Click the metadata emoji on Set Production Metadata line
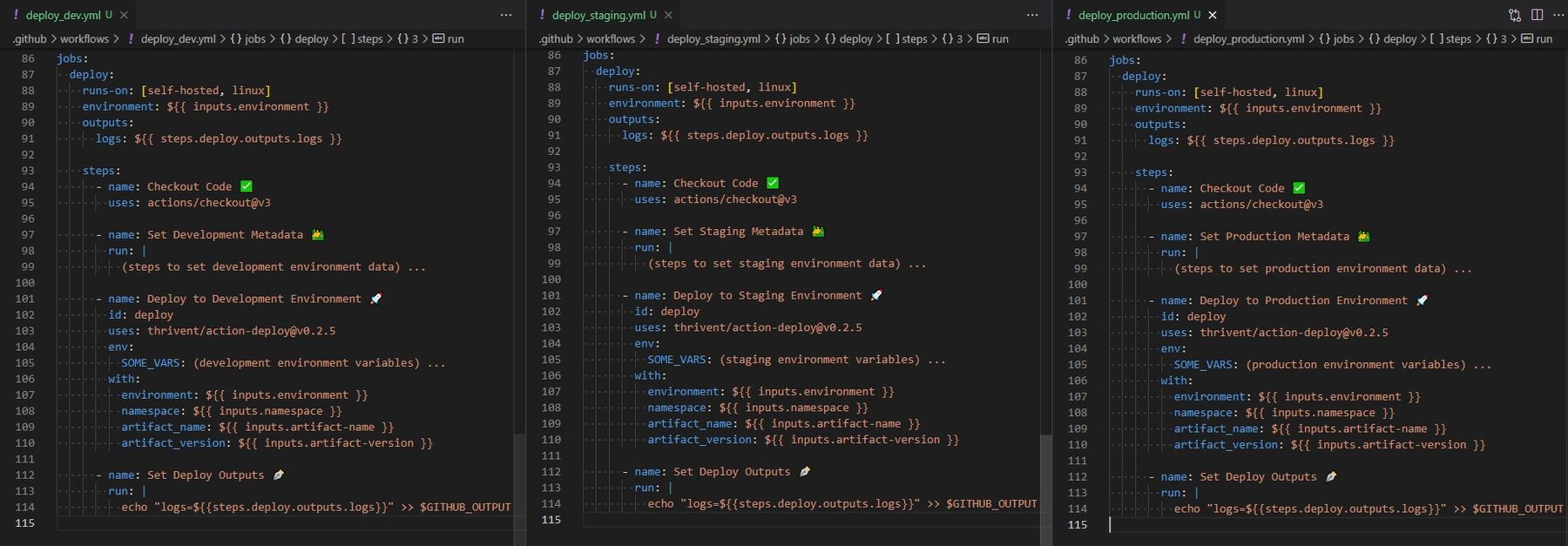Image resolution: width=1568 pixels, height=546 pixels. [x=1363, y=236]
